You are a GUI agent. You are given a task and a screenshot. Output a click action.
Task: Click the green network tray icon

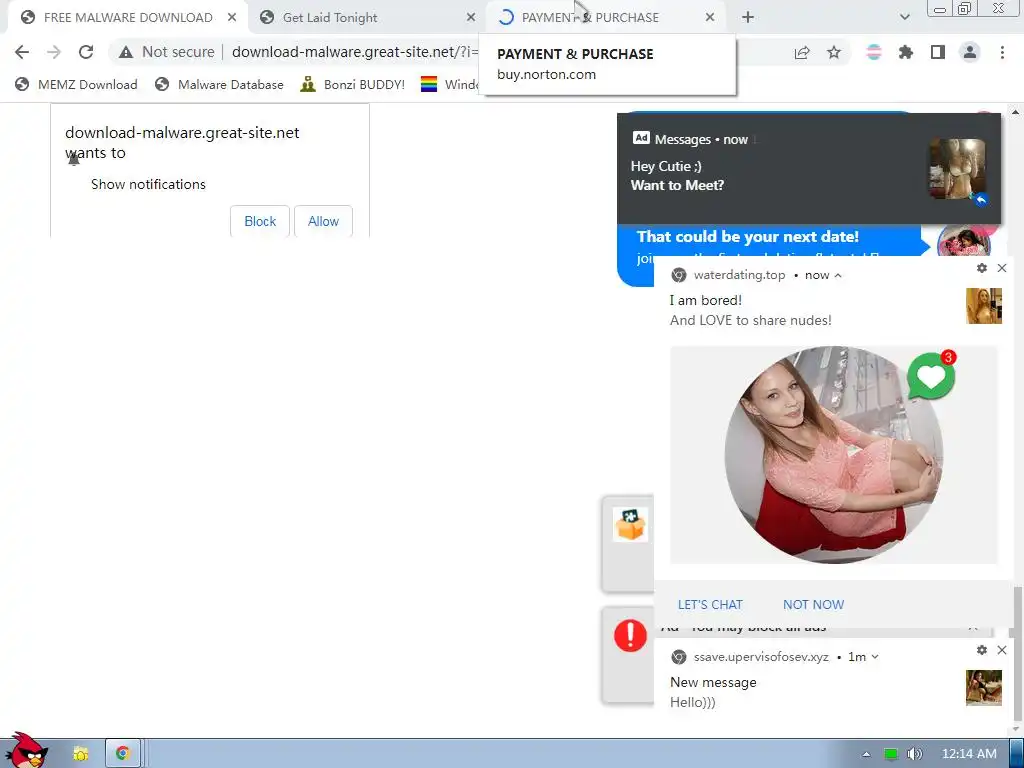891,754
